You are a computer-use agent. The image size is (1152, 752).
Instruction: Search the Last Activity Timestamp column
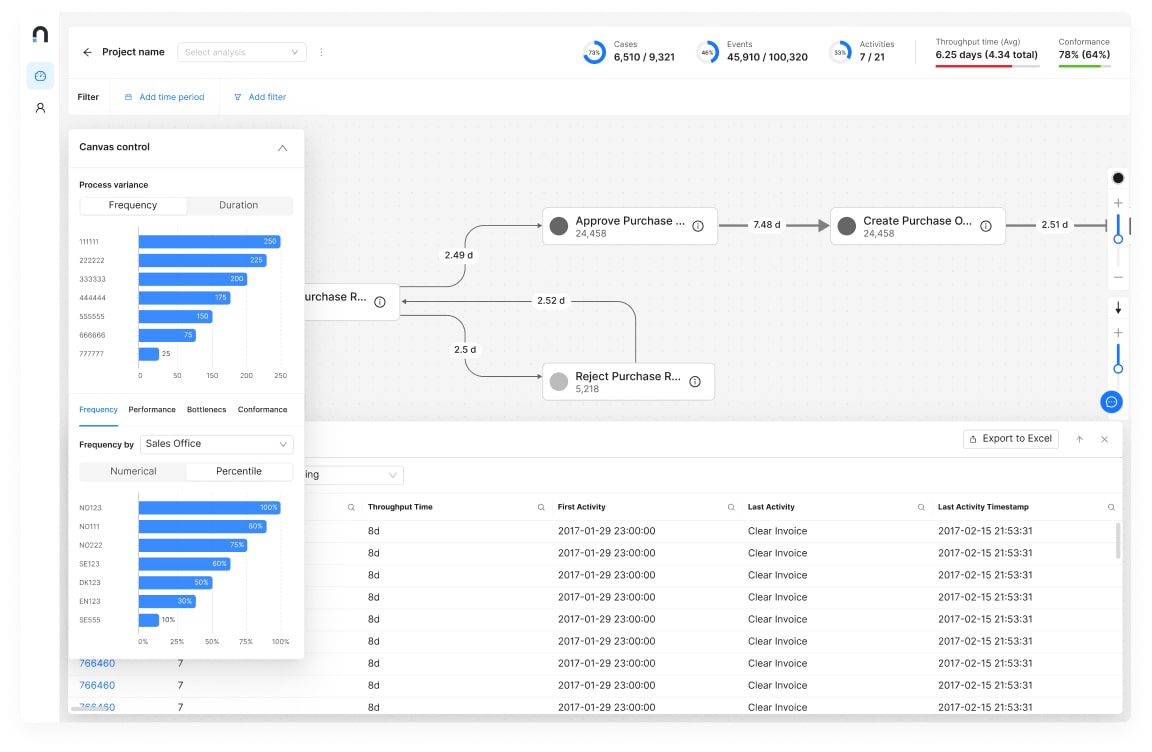[1111, 507]
